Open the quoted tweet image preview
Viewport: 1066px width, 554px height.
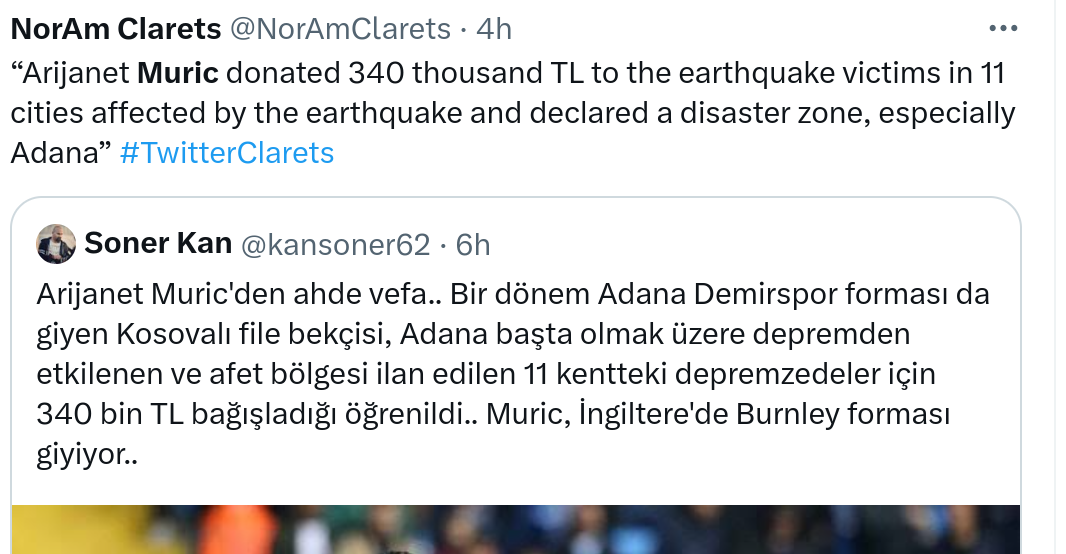[515, 529]
